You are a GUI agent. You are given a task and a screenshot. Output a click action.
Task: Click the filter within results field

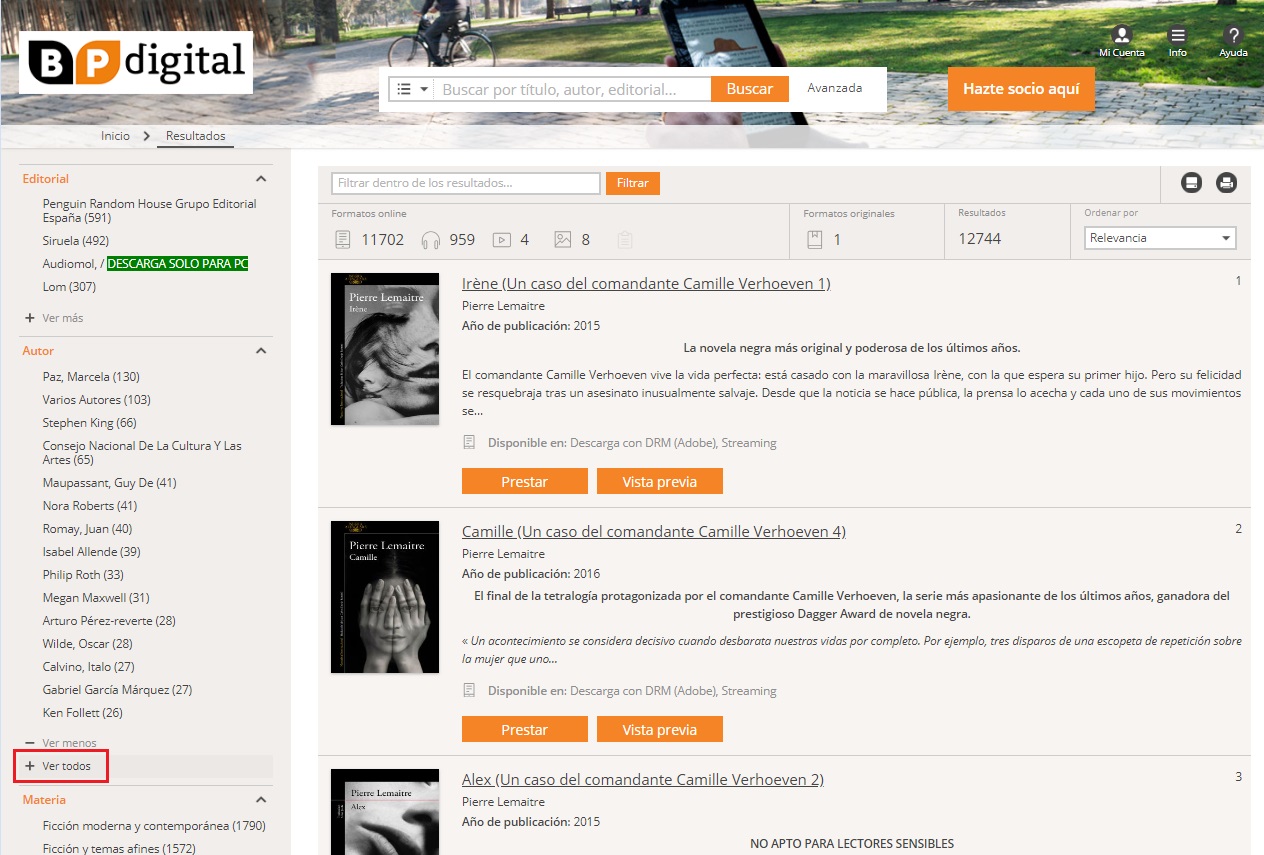click(x=466, y=183)
